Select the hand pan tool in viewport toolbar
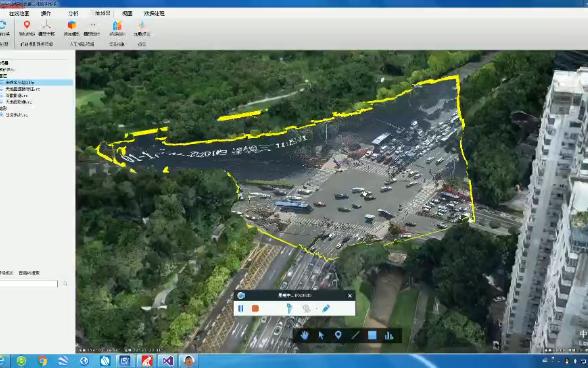This screenshot has height=368, width=588. click(304, 335)
